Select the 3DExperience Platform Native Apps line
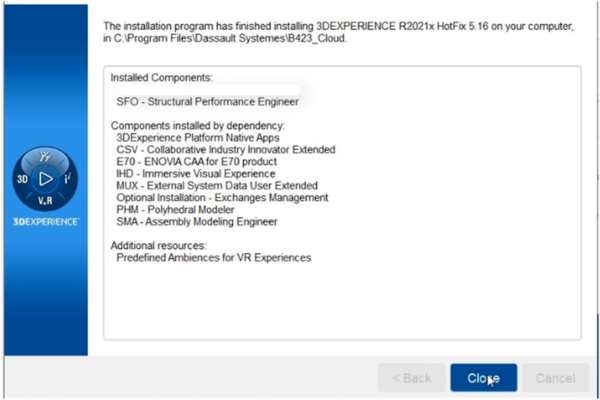 click(198, 137)
